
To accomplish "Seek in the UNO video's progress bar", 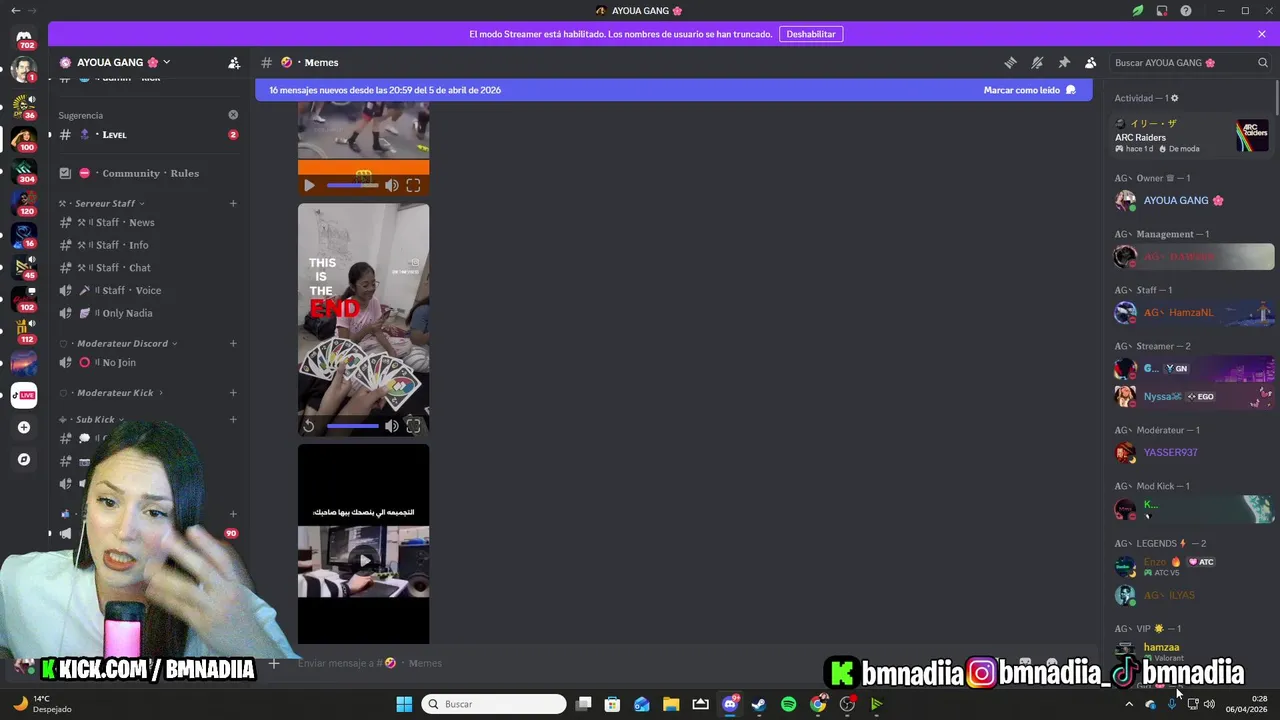I will [x=352, y=426].
